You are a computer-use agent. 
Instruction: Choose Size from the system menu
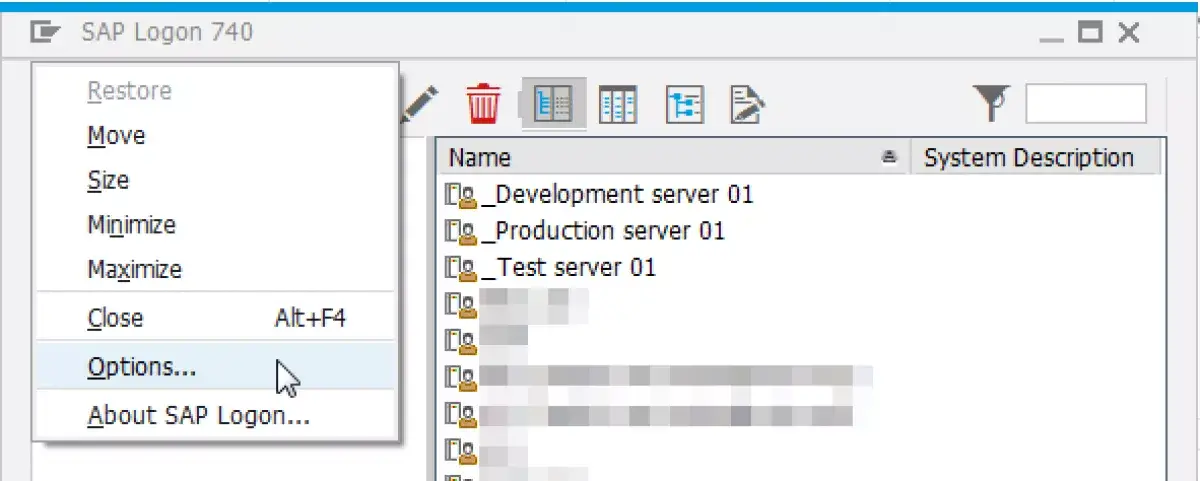[215, 180]
